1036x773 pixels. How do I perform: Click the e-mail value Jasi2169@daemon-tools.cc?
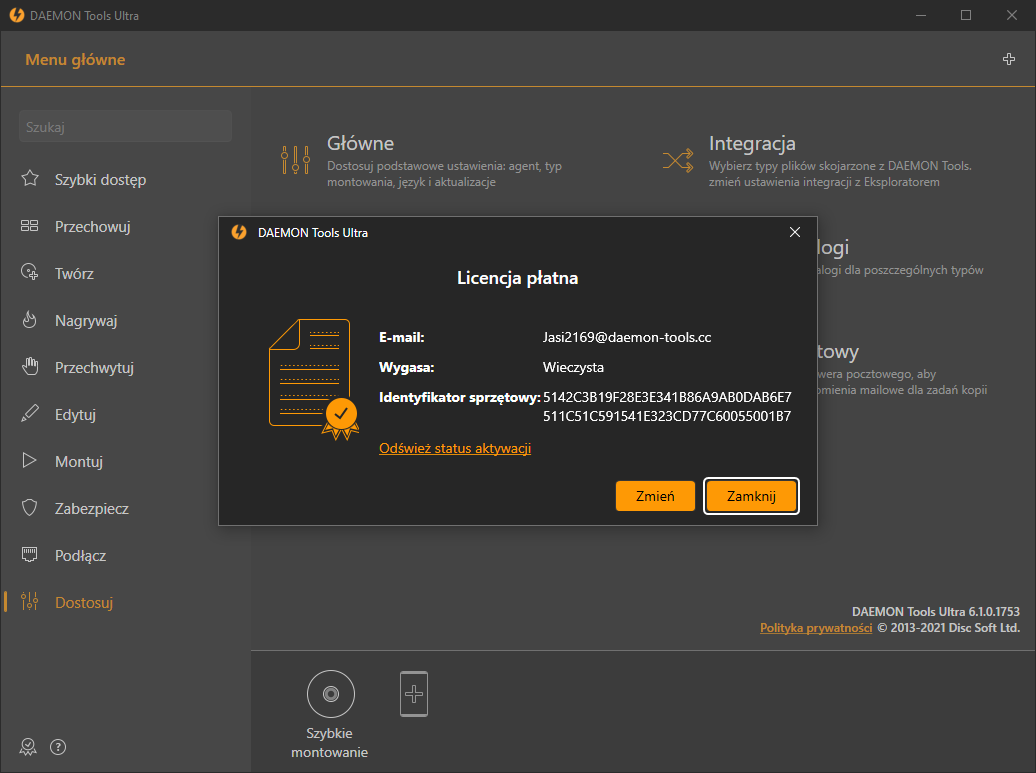pos(627,337)
